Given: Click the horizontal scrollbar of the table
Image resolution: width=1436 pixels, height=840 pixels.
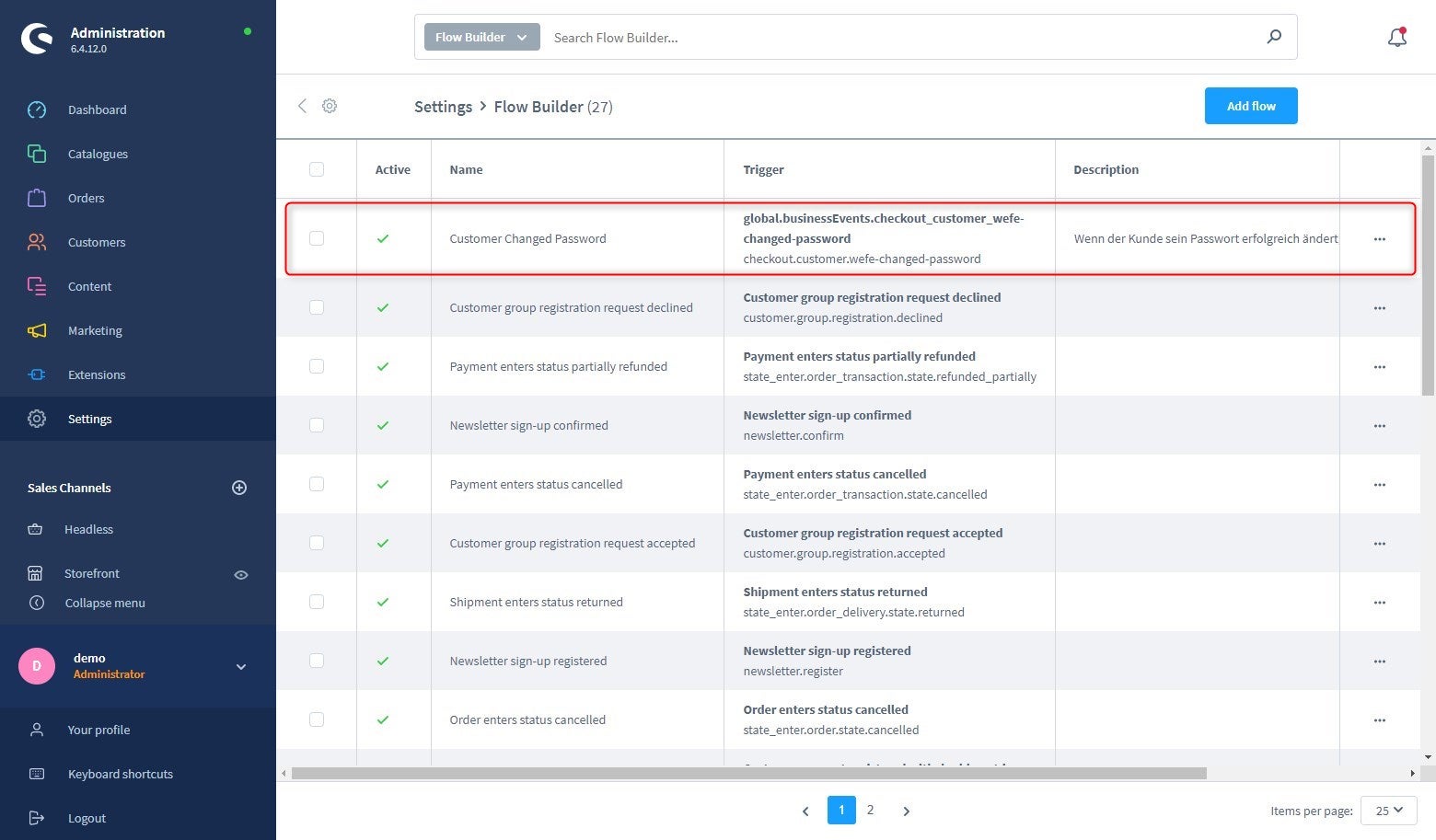Looking at the screenshot, I should coord(749,773).
